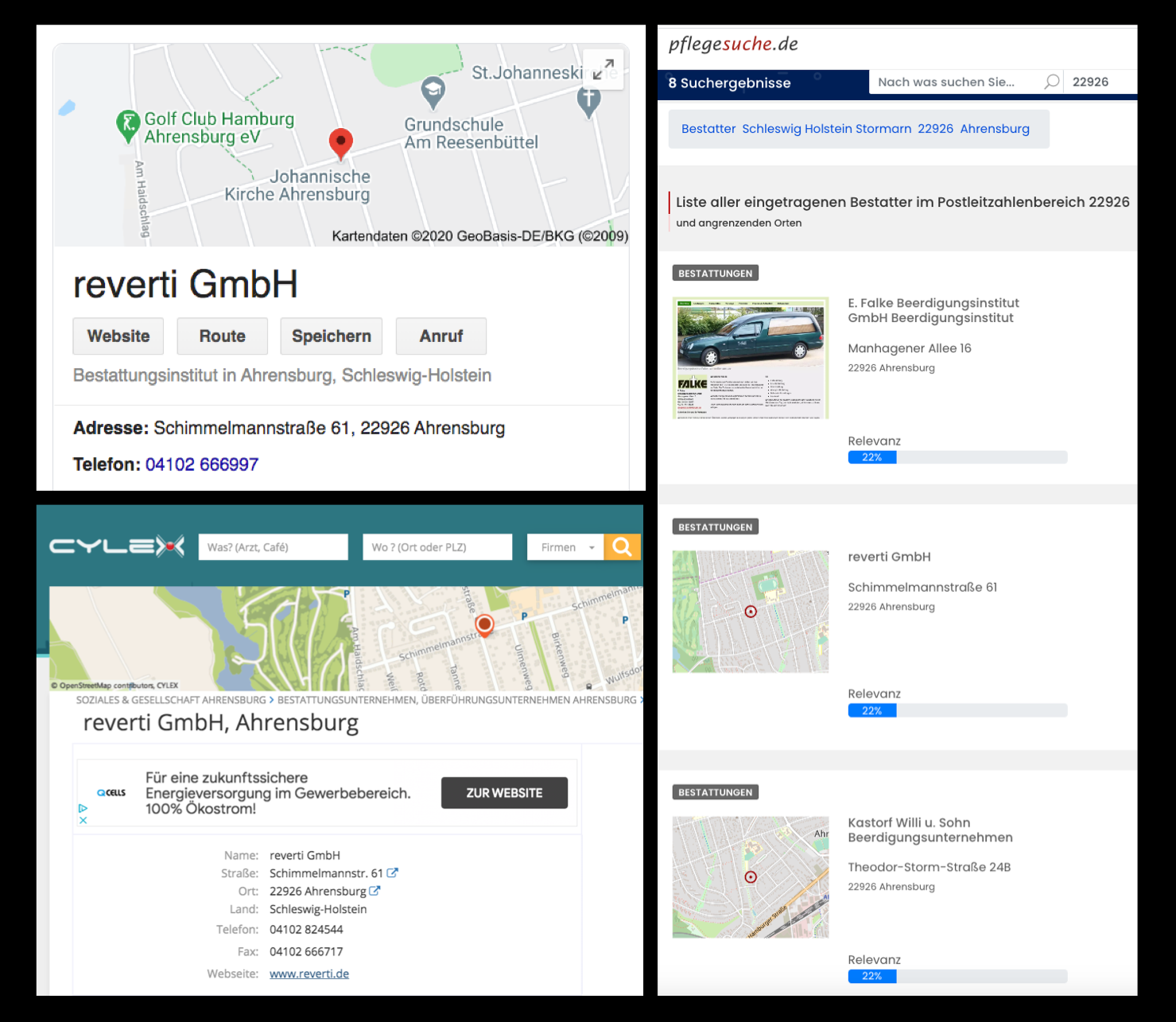Click the BESTATTUNGEN tag above E. Falke
The height and width of the screenshot is (1022, 1176).
tap(716, 273)
